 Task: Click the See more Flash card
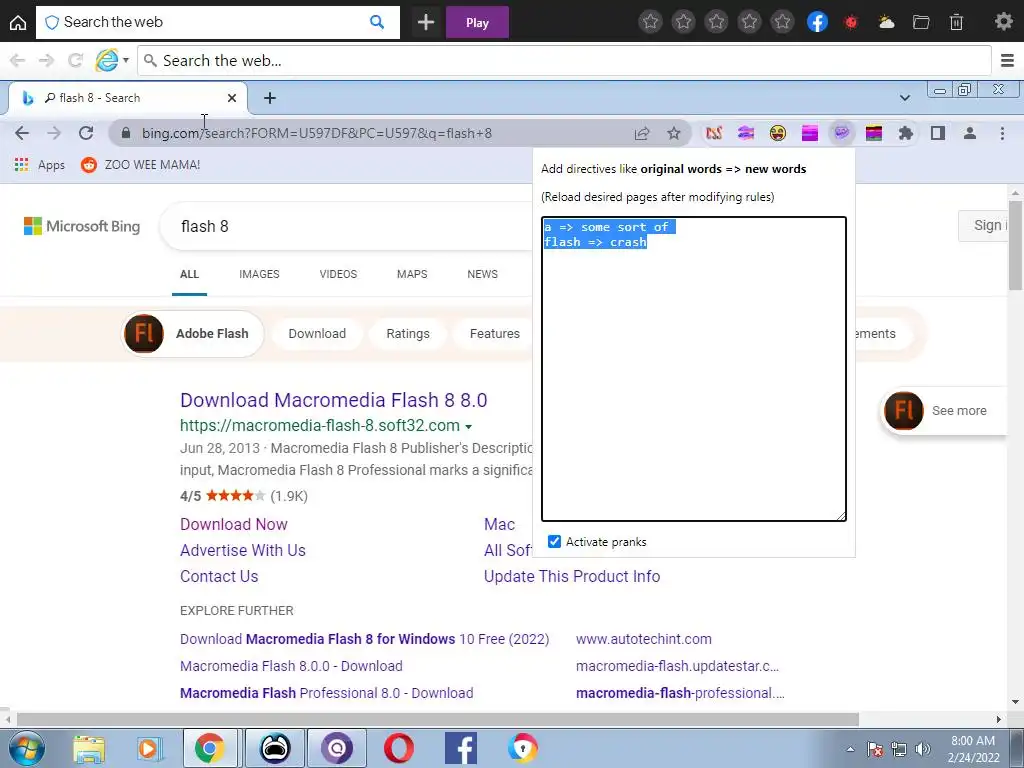944,411
